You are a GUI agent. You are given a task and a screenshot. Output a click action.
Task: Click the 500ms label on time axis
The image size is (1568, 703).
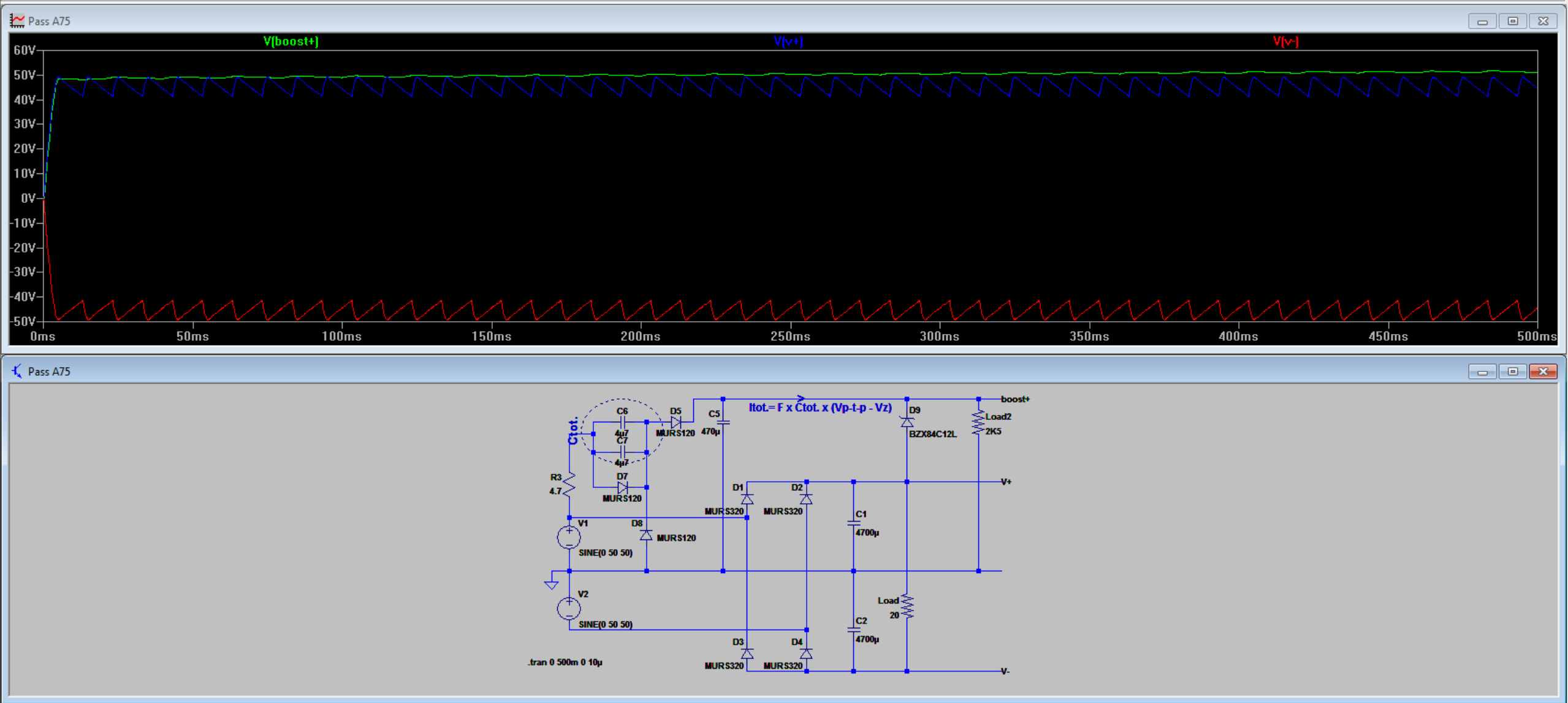coord(1537,336)
